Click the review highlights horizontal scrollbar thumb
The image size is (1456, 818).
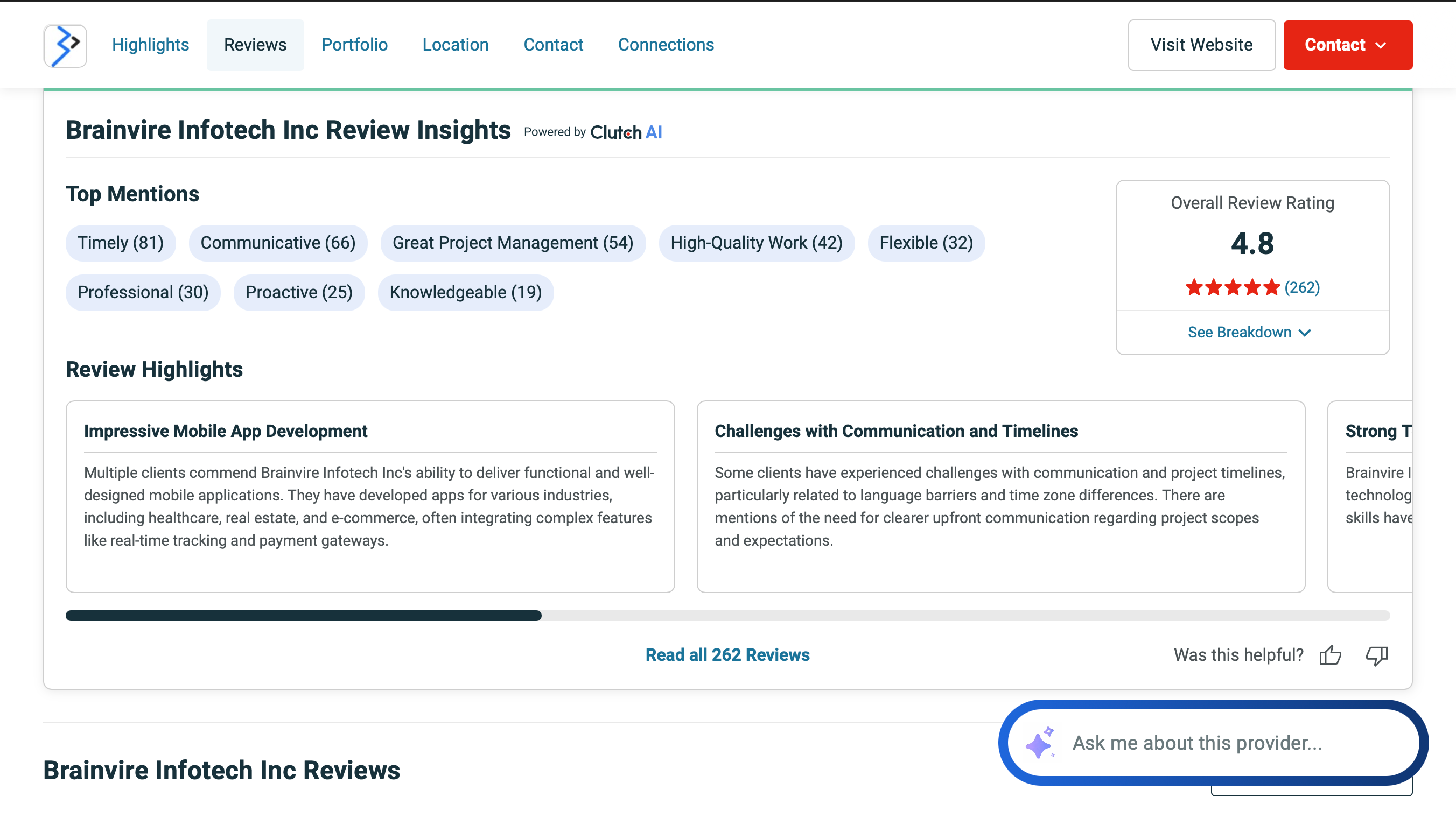(x=304, y=615)
